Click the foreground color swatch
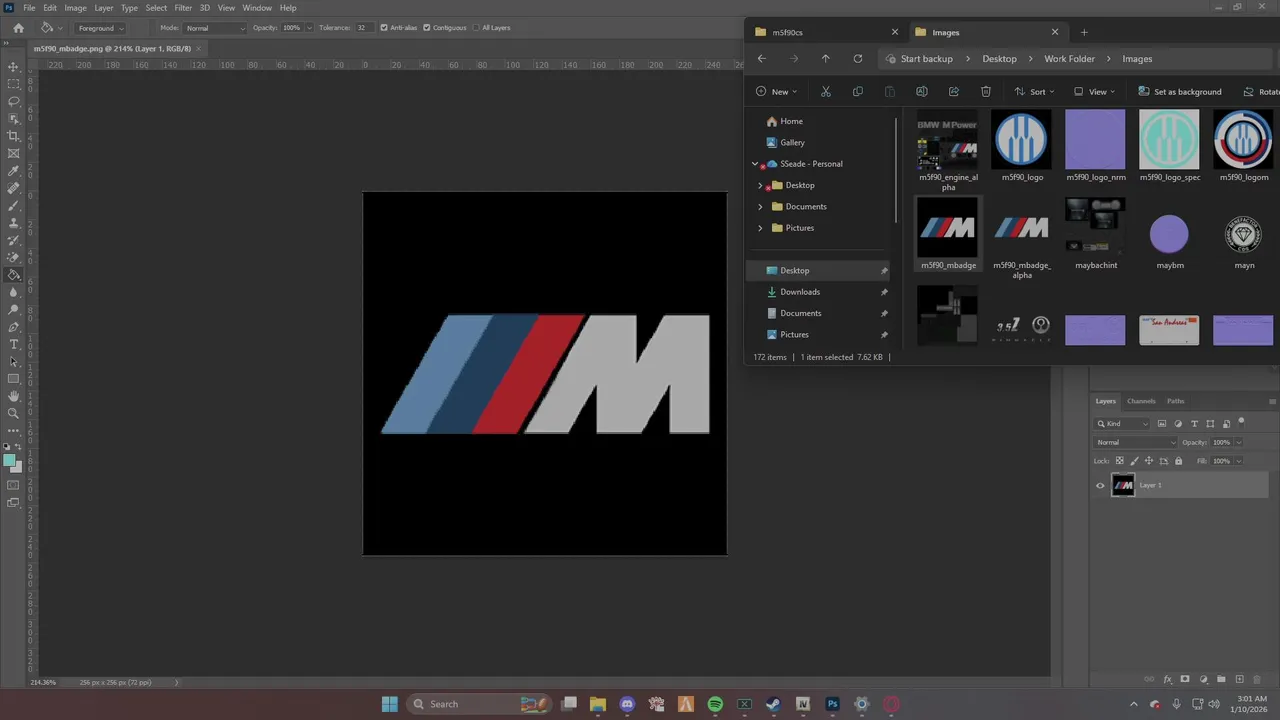Image resolution: width=1280 pixels, height=720 pixels. [9, 461]
